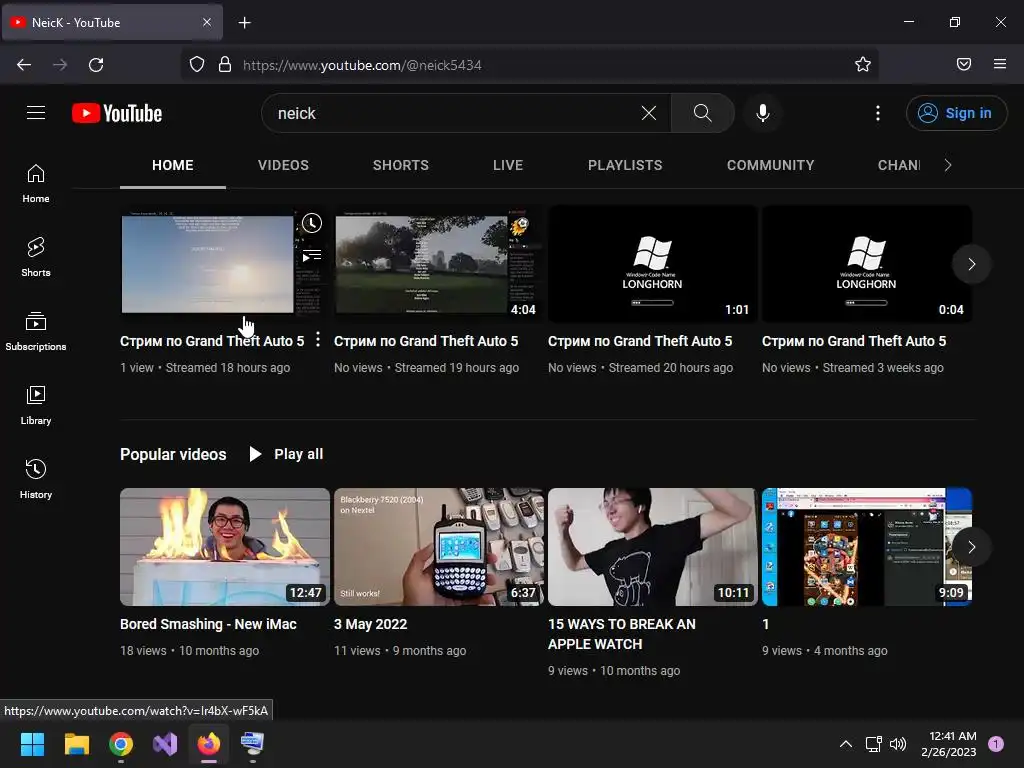Image resolution: width=1024 pixels, height=768 pixels.
Task: Add first stream to queue
Action: click(x=312, y=255)
